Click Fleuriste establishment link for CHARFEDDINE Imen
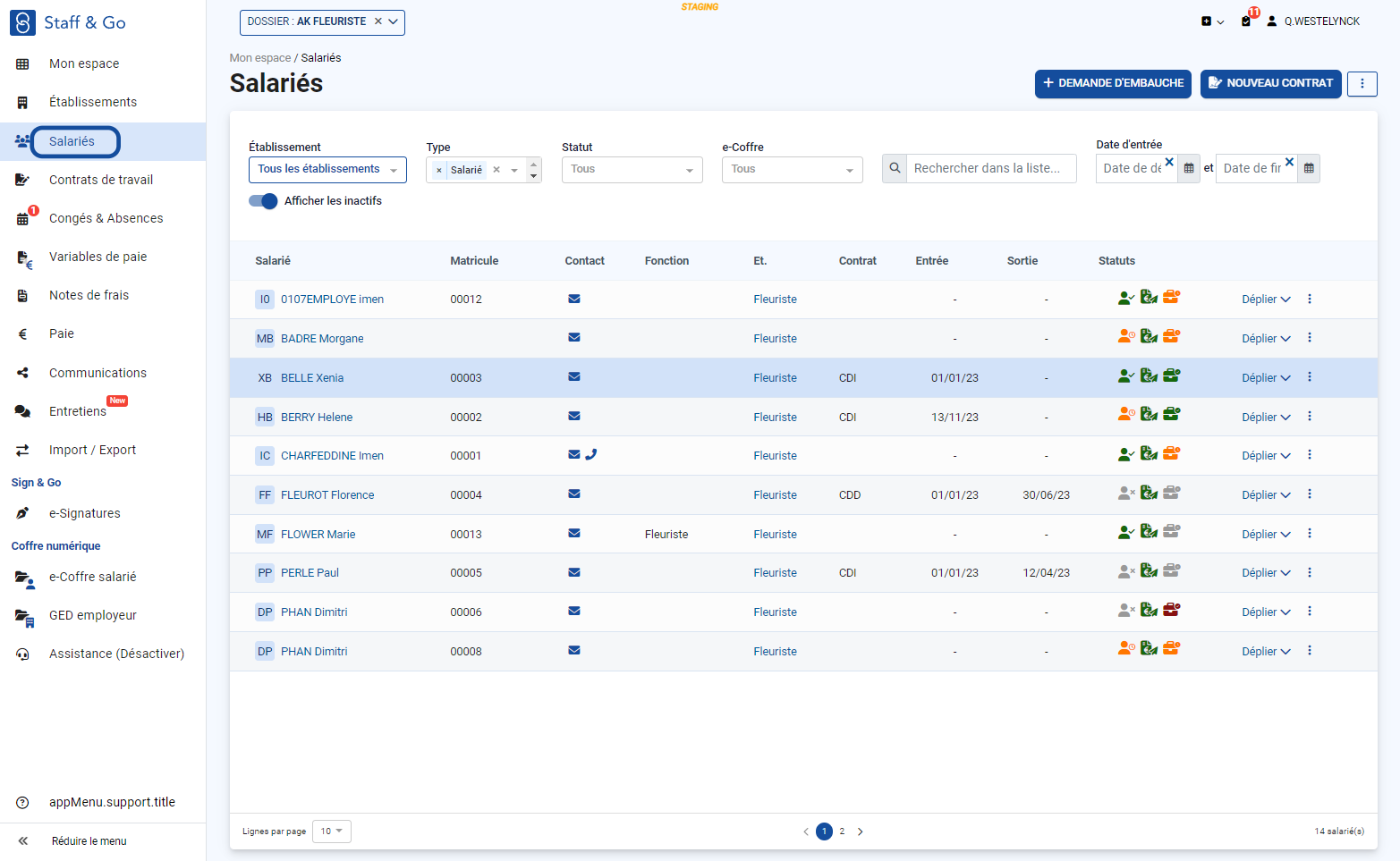The image size is (1400, 861). (775, 456)
